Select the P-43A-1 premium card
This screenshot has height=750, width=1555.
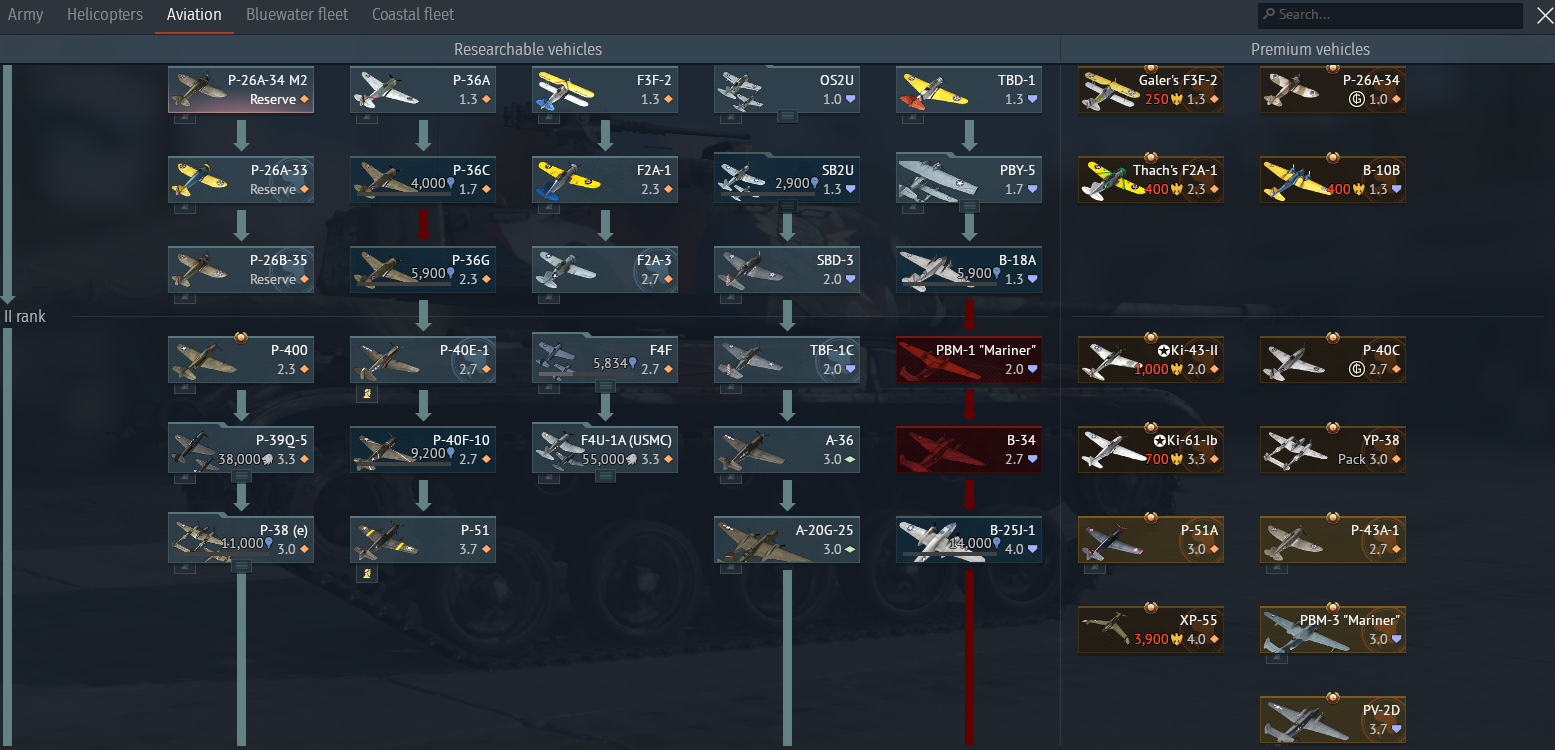click(x=1333, y=540)
